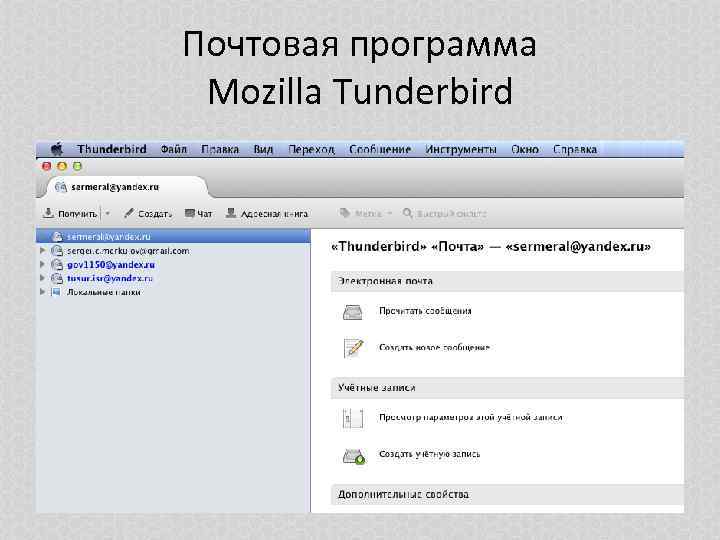Click the selected sermeral@yandex.ru account icon
This screenshot has width=720, height=540.
tap(57, 236)
